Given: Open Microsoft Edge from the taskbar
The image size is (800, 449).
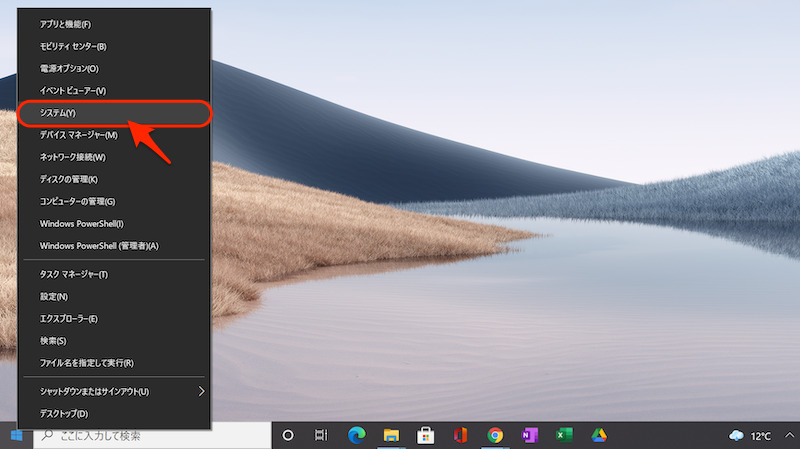Looking at the screenshot, I should point(356,436).
